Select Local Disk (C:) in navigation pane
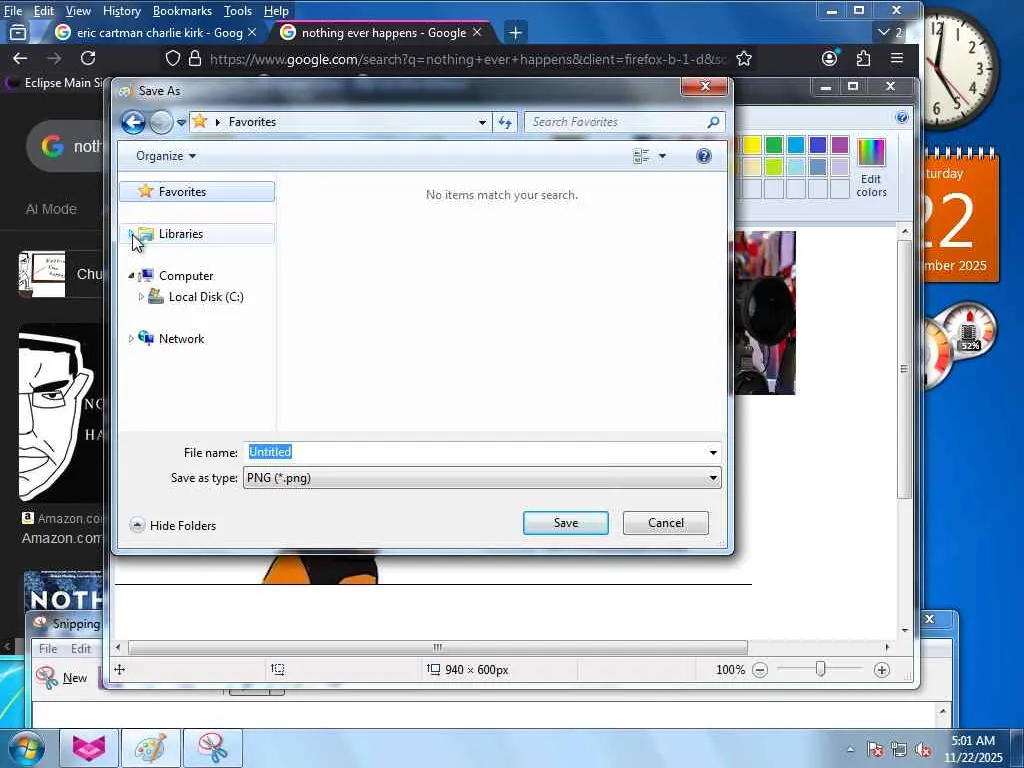 pyautogui.click(x=205, y=296)
